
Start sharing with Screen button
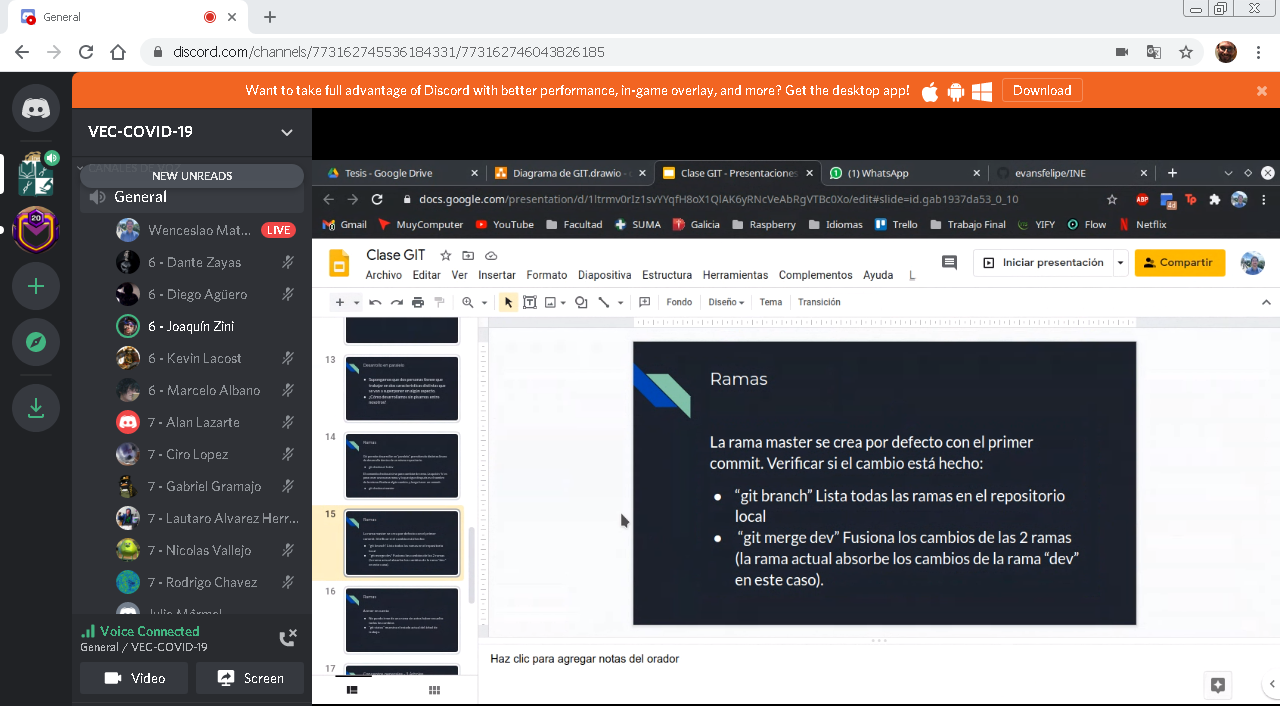[x=250, y=678]
